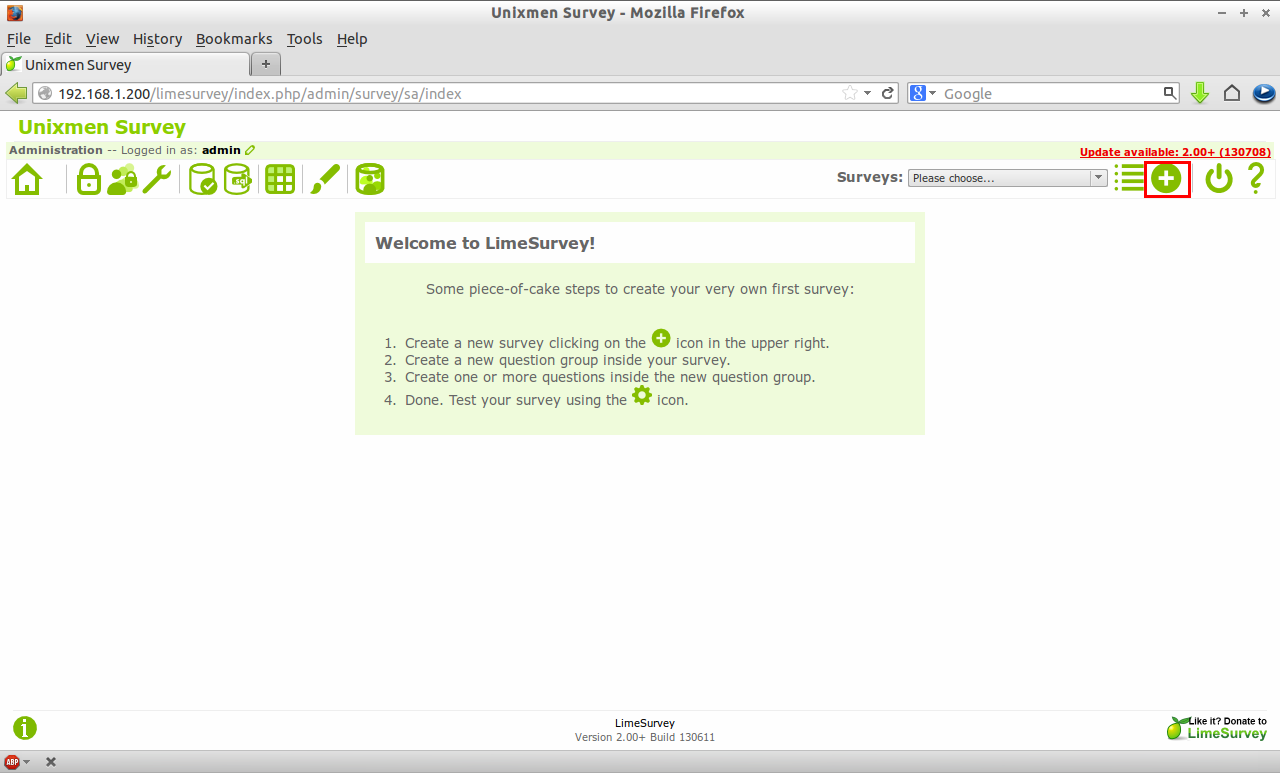
Task: Click the Adblock Plus ABP icon
Action: click(12, 762)
